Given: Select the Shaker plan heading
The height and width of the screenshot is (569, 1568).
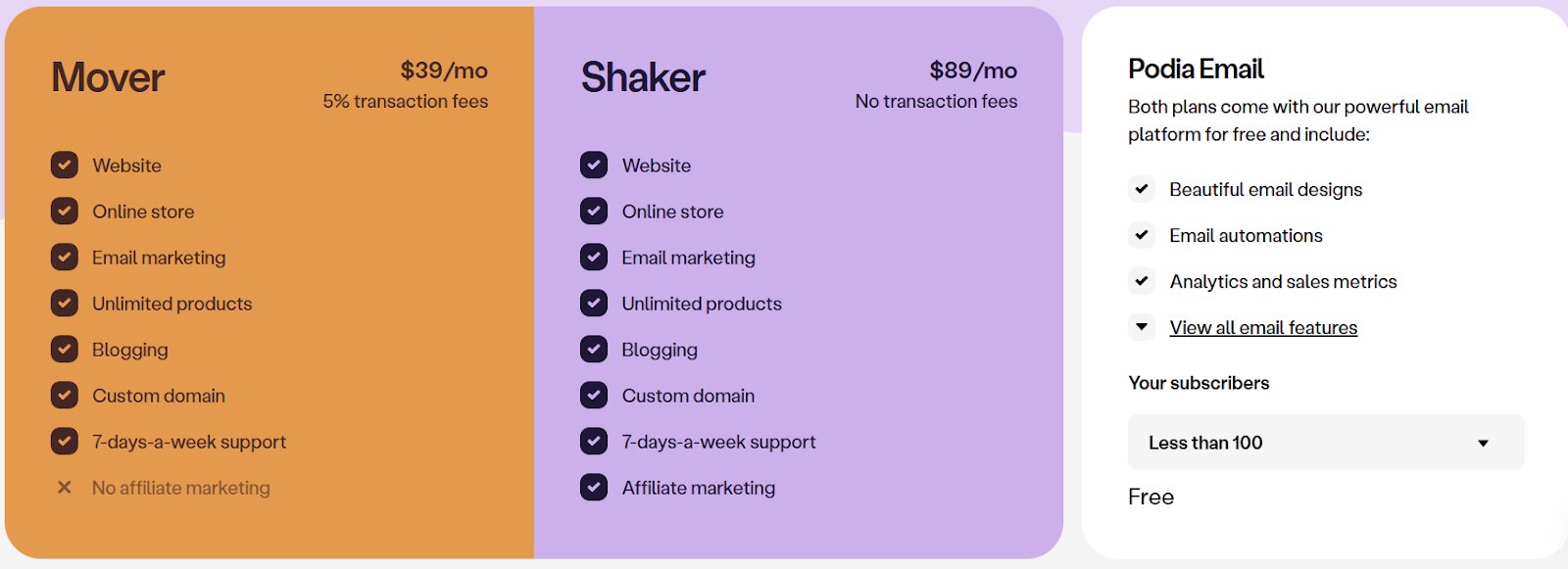Looking at the screenshot, I should [643, 77].
